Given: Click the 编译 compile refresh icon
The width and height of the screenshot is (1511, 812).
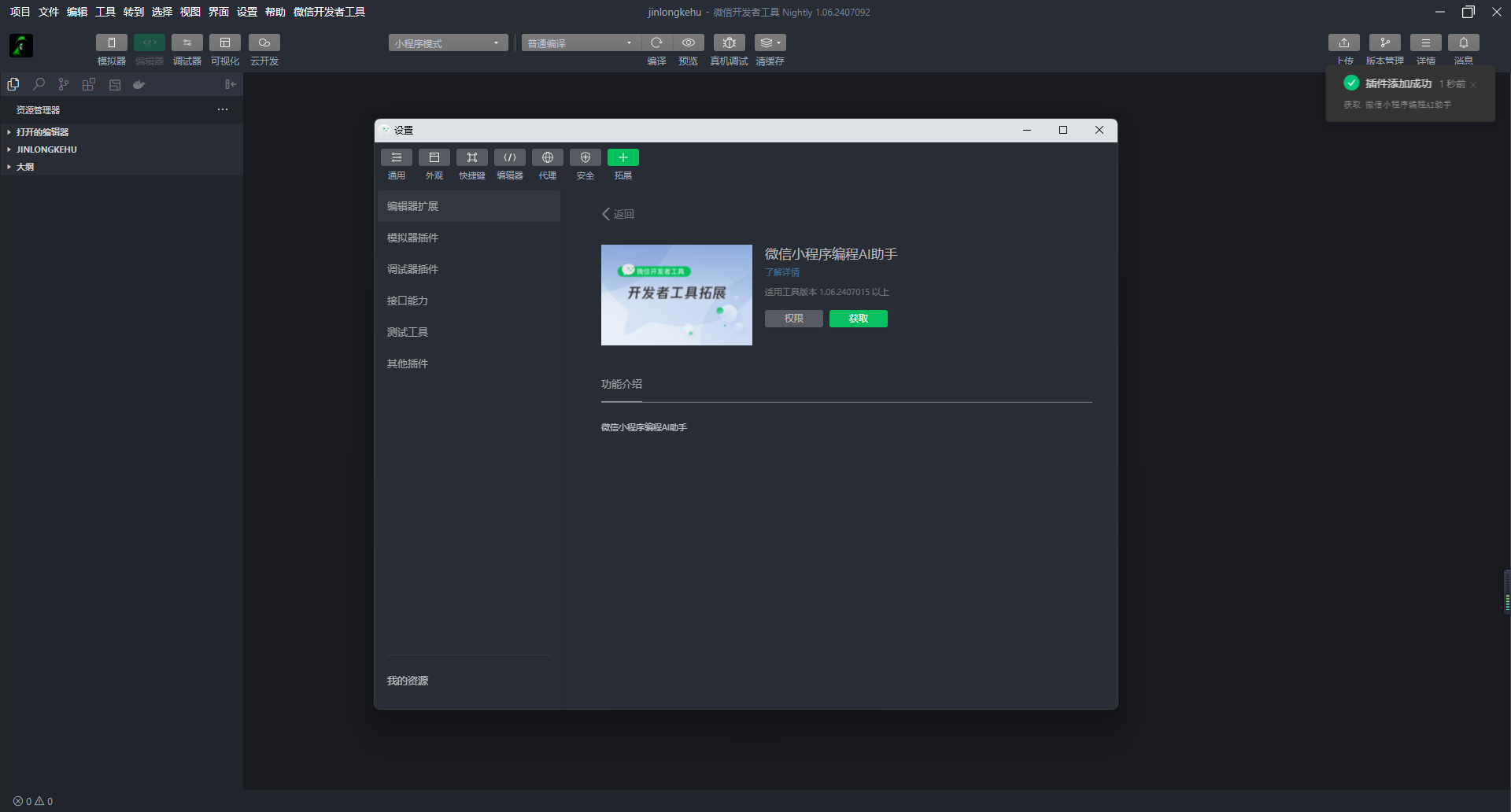Looking at the screenshot, I should [656, 42].
